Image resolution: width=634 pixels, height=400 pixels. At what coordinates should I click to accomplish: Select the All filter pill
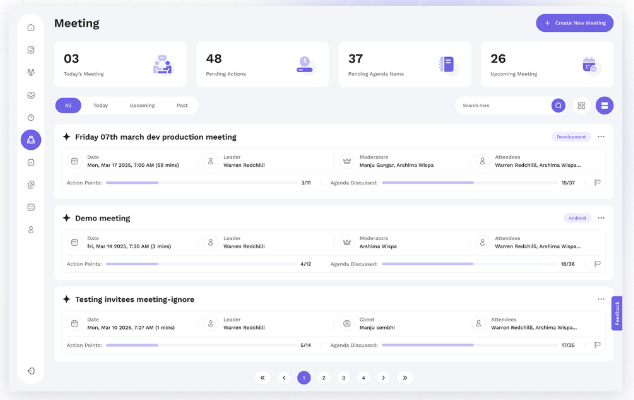pyautogui.click(x=68, y=105)
